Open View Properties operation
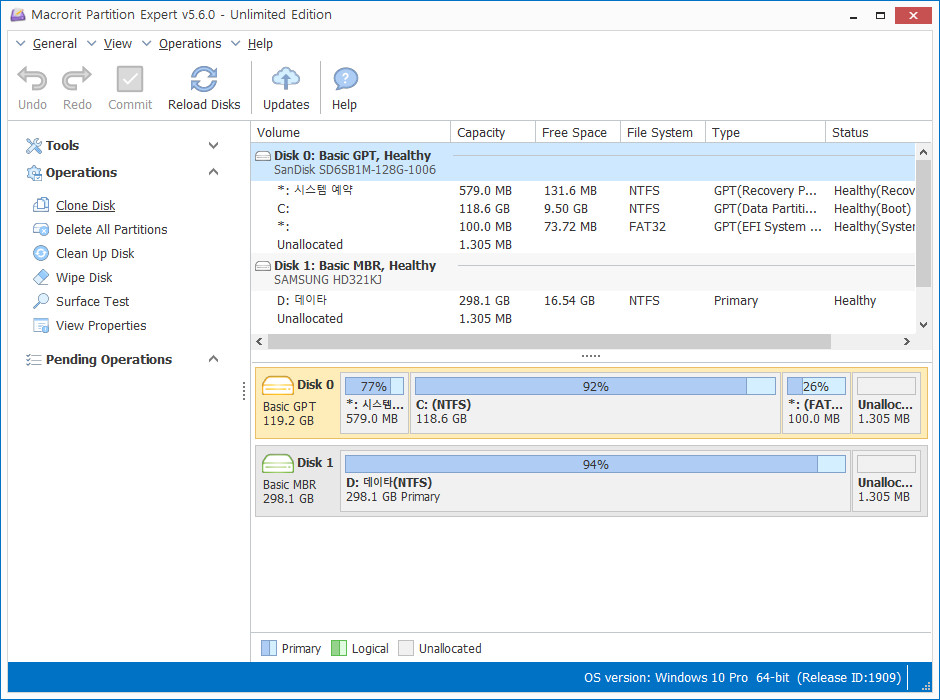 pos(101,325)
